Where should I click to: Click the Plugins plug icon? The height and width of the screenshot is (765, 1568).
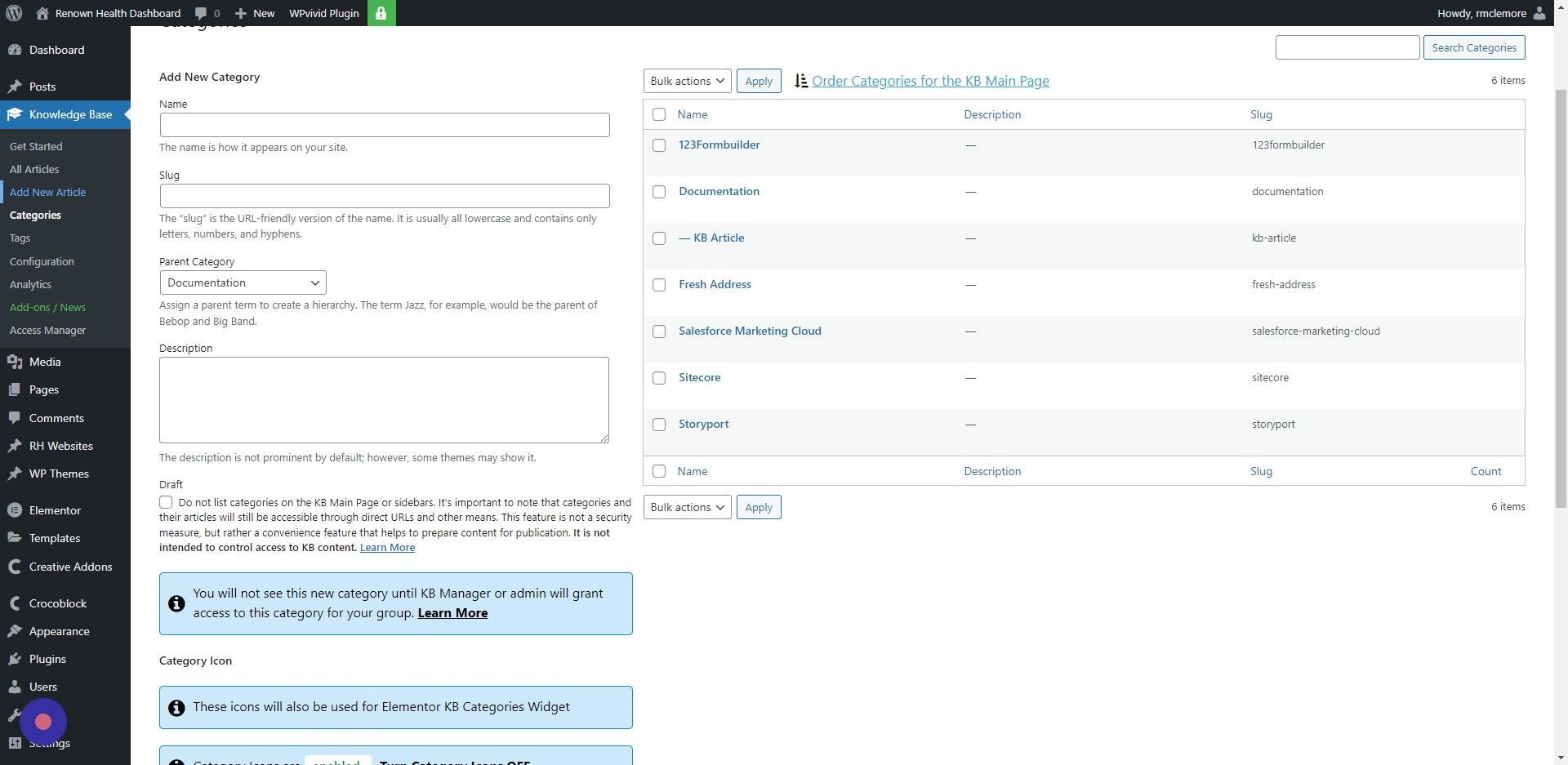click(x=15, y=659)
